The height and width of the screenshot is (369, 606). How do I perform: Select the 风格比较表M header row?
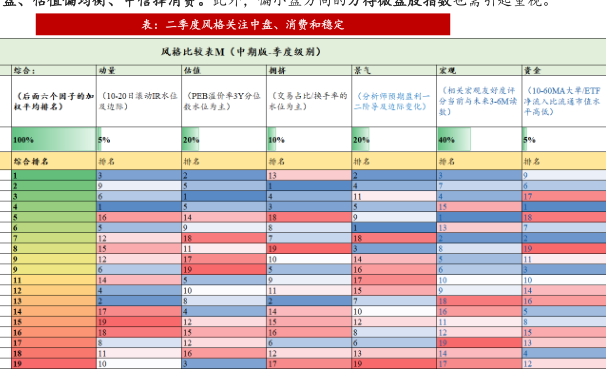pyautogui.click(x=303, y=52)
